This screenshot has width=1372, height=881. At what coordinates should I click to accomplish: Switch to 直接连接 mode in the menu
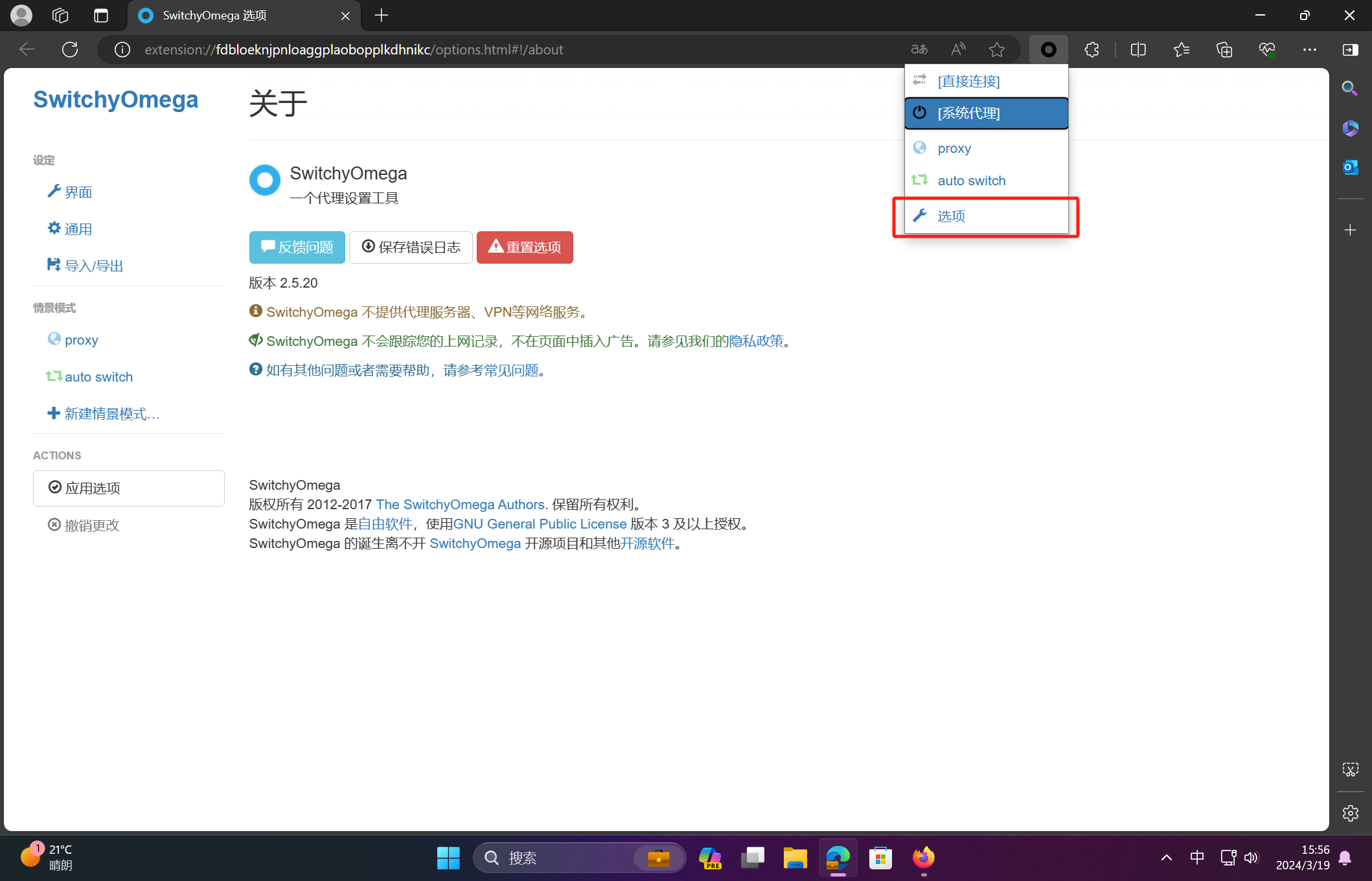(x=968, y=81)
